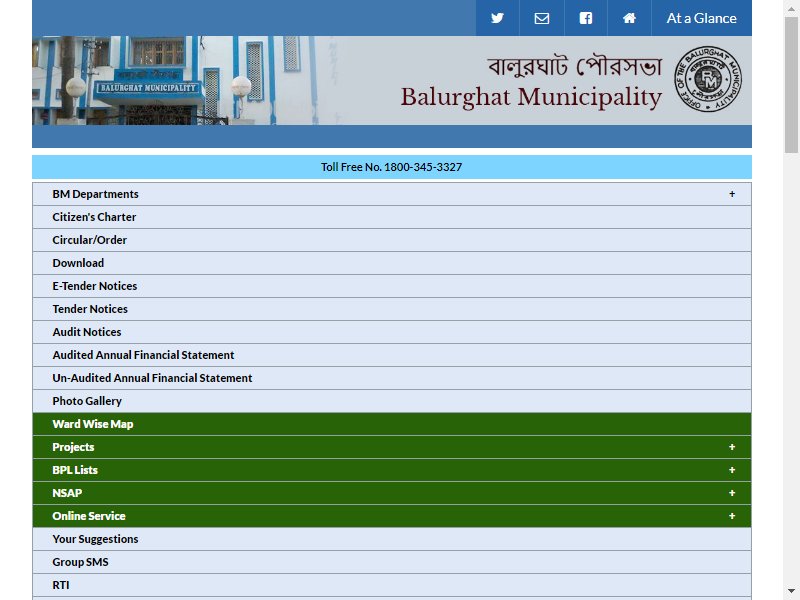Image resolution: width=800 pixels, height=600 pixels.
Task: Go to Home via house icon
Action: coord(629,18)
